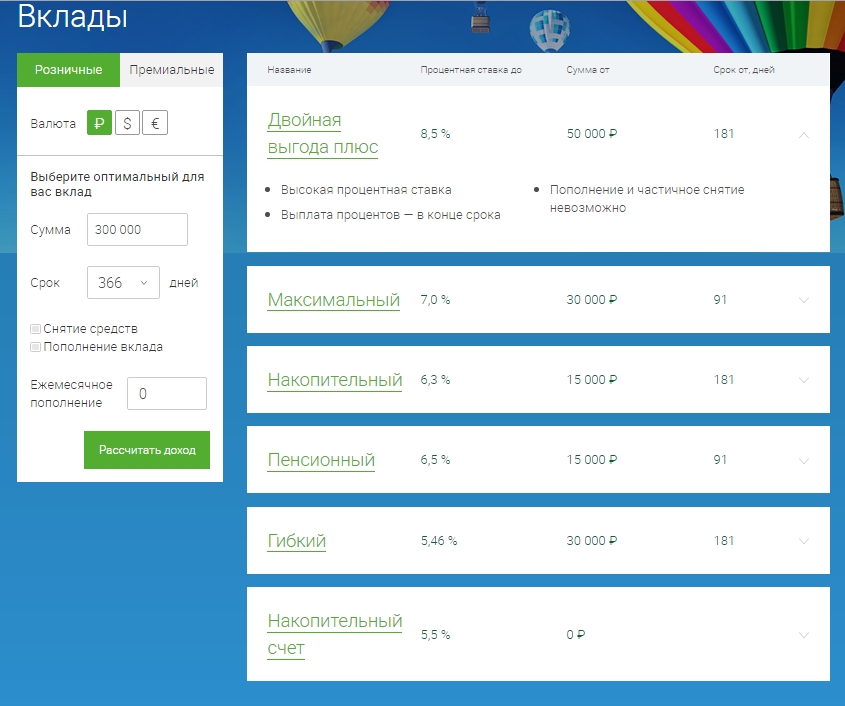
Task: Switch to the Премиальные tab
Action: coord(171,70)
